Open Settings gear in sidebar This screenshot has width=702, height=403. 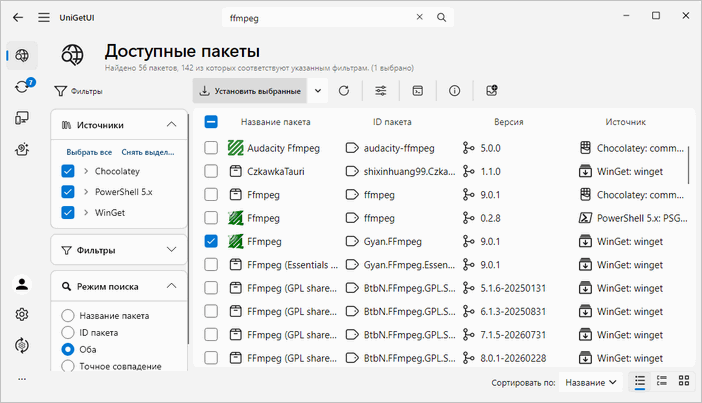click(x=22, y=315)
